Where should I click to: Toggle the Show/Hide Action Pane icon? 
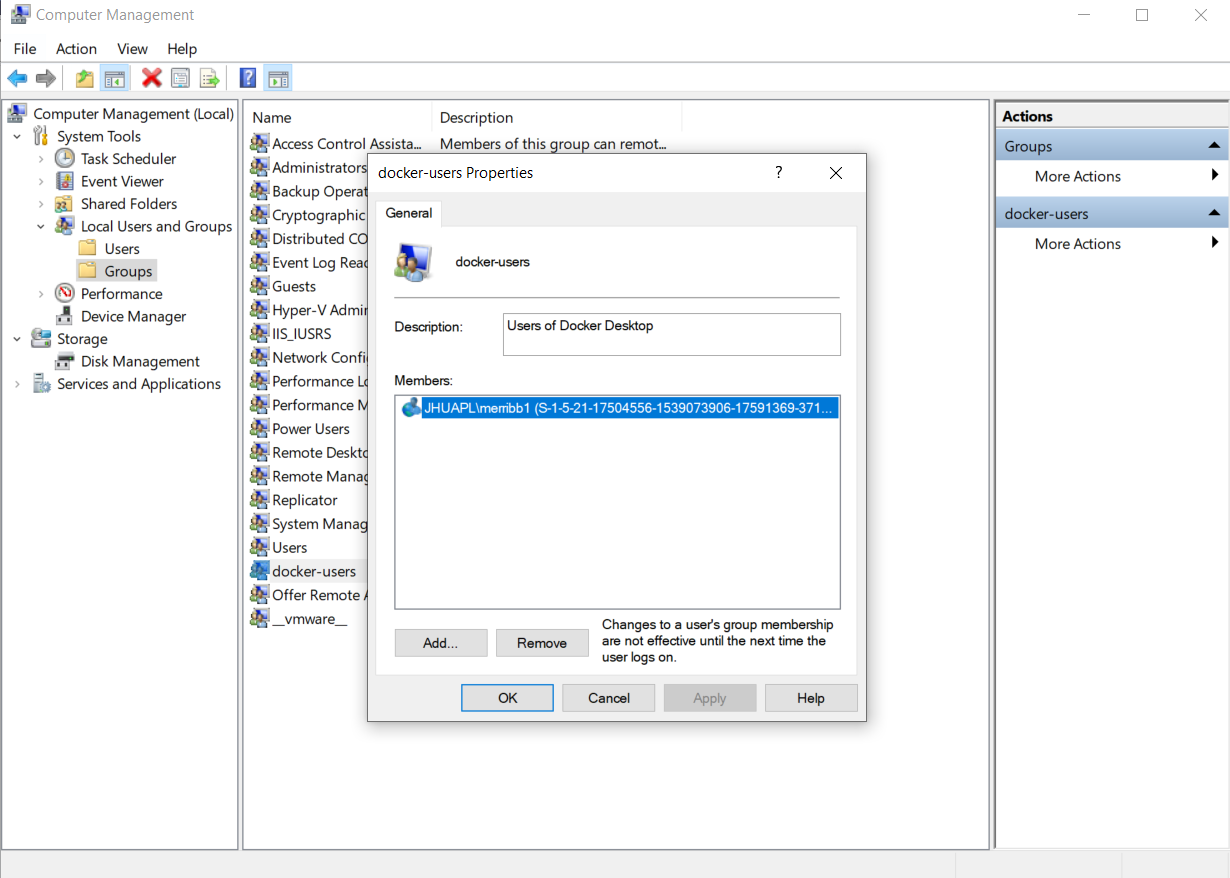coord(278,78)
